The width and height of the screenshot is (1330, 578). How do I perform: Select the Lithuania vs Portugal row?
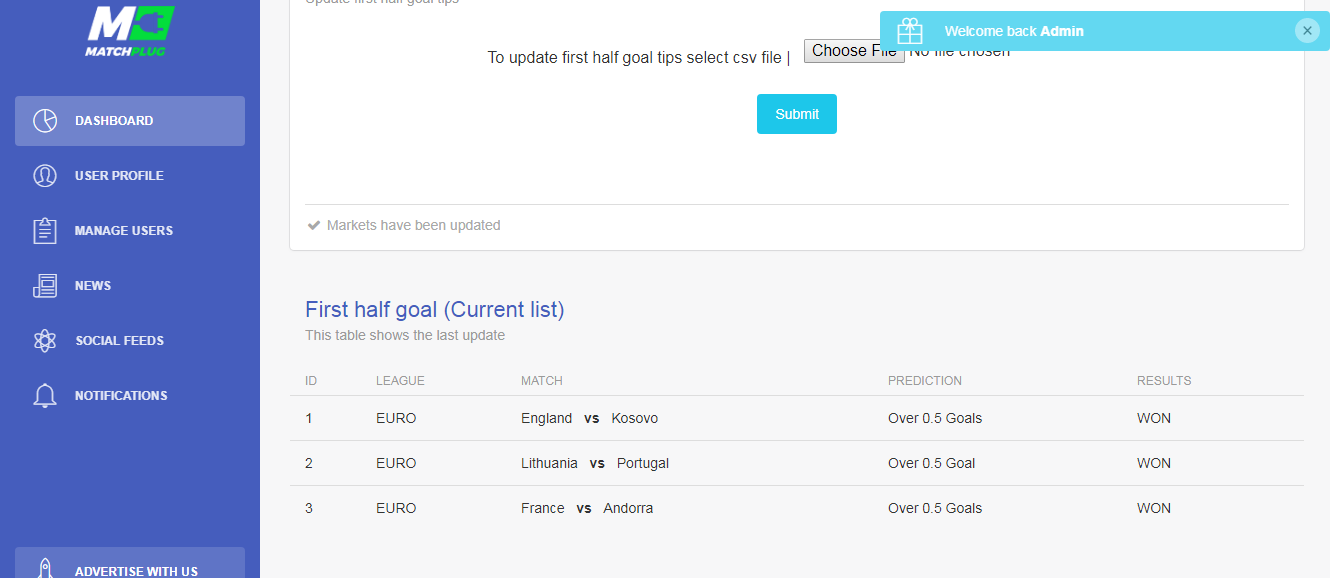point(797,463)
